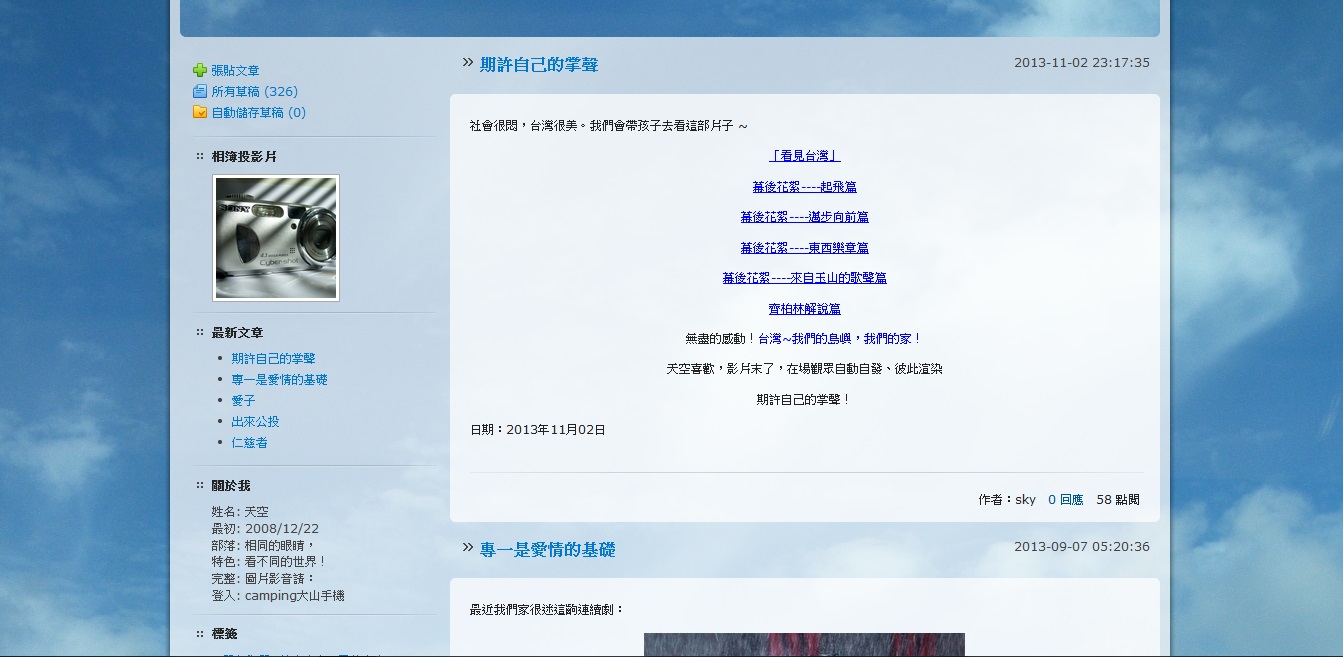This screenshot has width=1343, height=657.
Task: Open 幕後花絮----來自玉山的歌聲篇 link
Action: click(804, 278)
